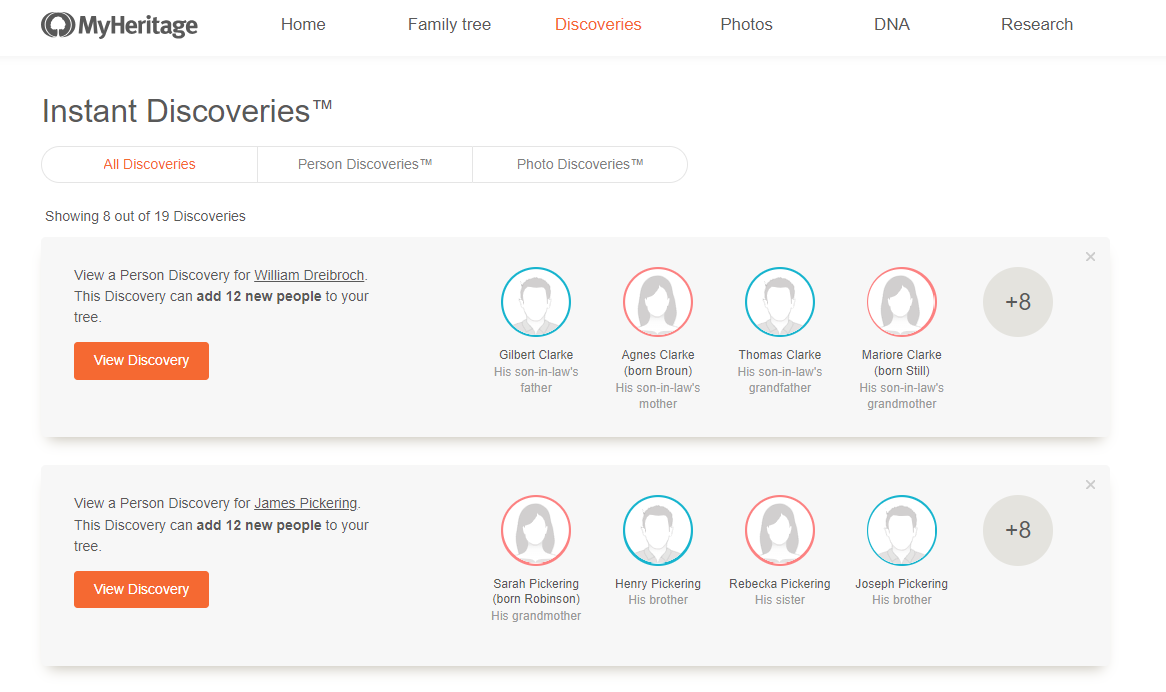The image size is (1166, 692).
Task: Click the MyHeritage logo
Action: [119, 24]
